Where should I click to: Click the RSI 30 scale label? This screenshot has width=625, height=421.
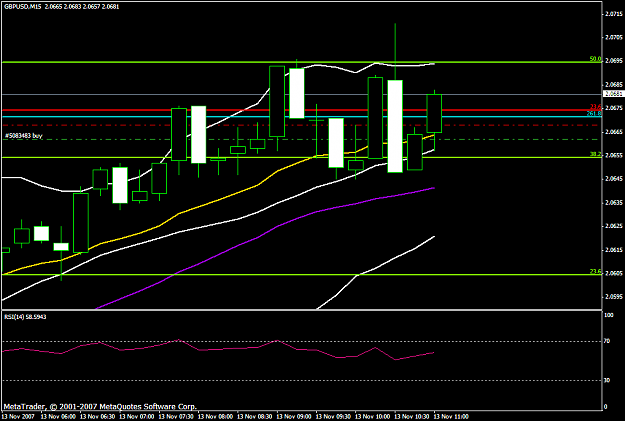point(607,380)
